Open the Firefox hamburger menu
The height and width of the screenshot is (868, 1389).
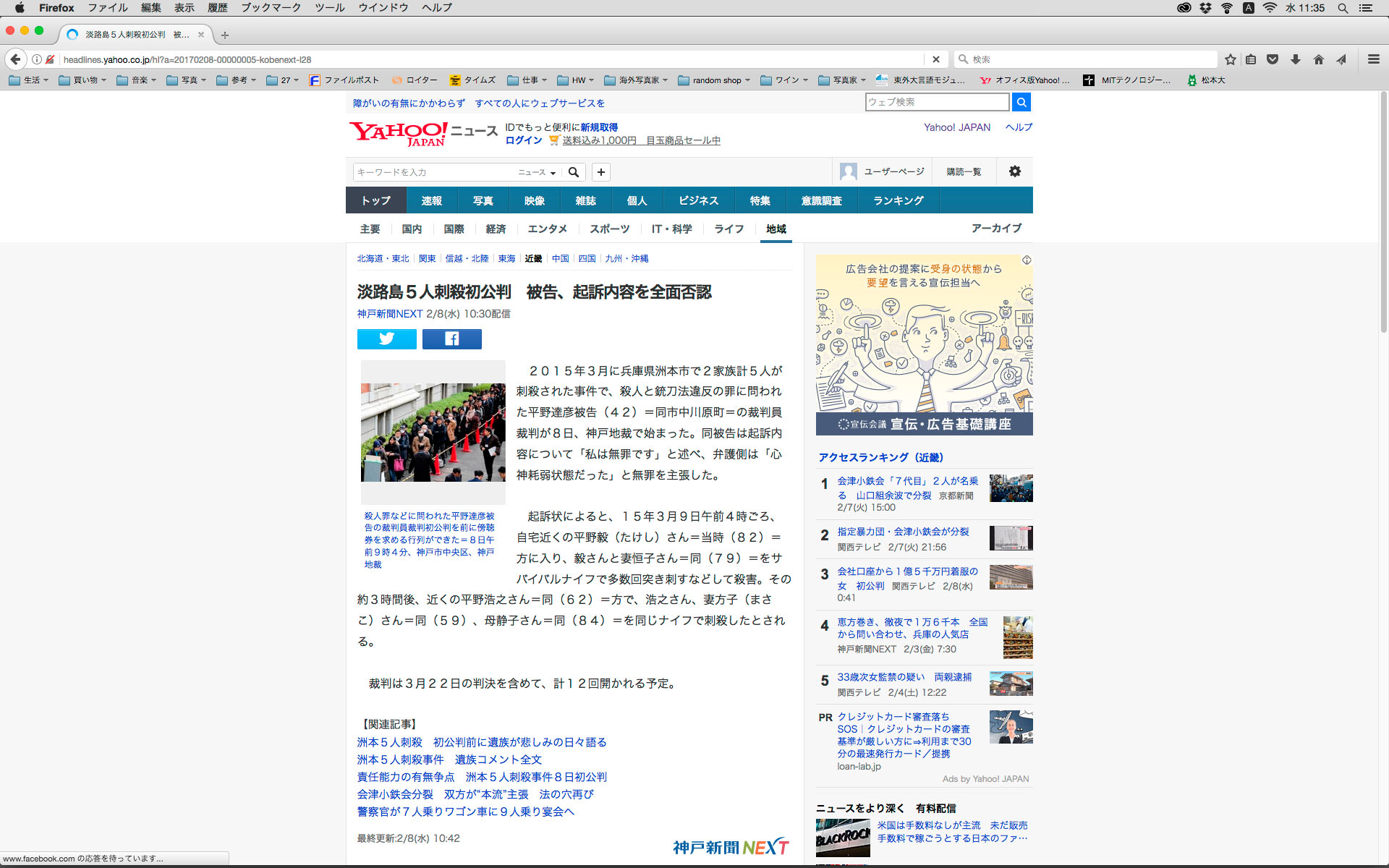pos(1373,59)
